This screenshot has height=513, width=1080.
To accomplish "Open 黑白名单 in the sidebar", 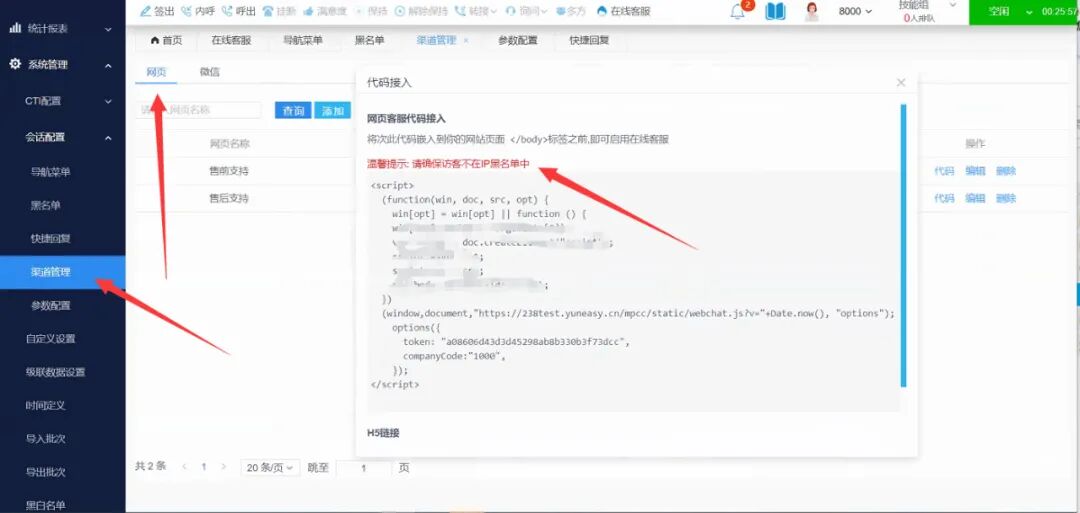I will [45, 505].
